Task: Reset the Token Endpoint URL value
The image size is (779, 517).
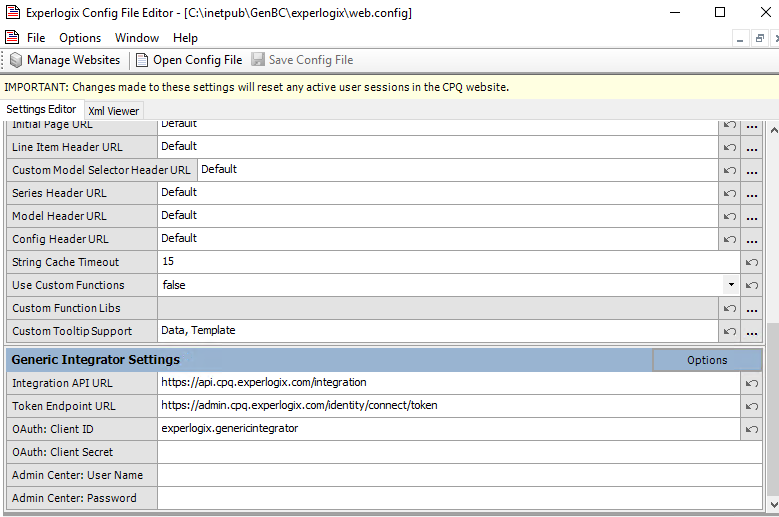Action: point(752,406)
